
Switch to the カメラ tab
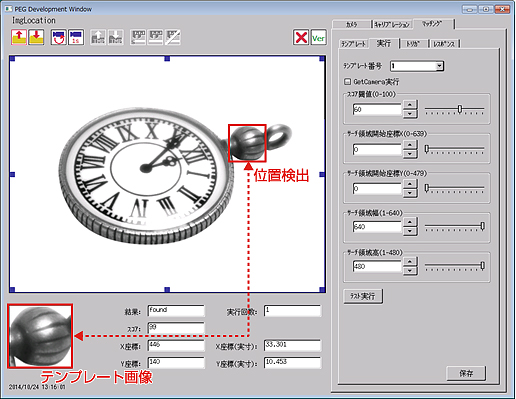tap(351, 24)
